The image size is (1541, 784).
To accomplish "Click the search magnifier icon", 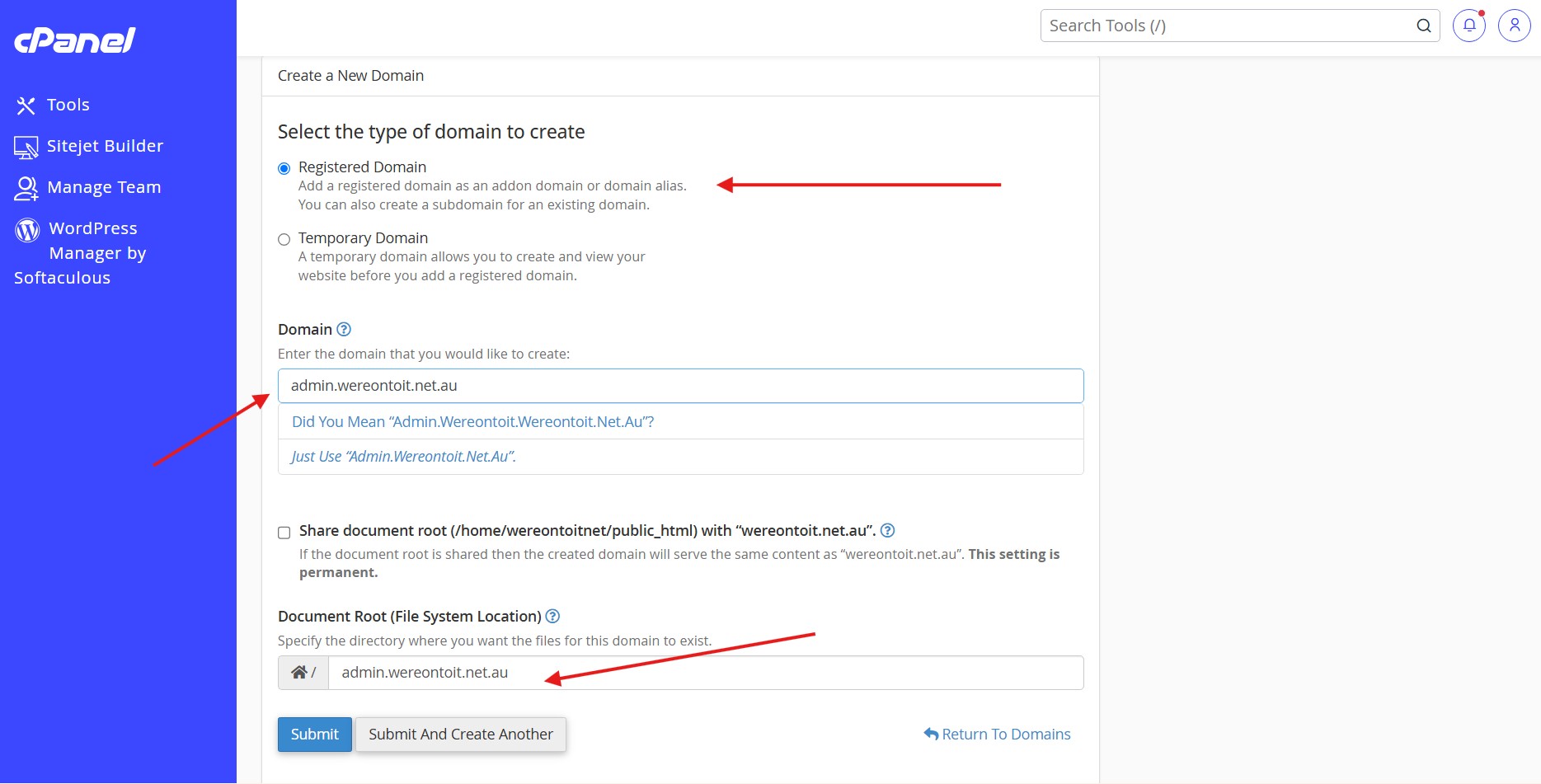I will 1423,26.
